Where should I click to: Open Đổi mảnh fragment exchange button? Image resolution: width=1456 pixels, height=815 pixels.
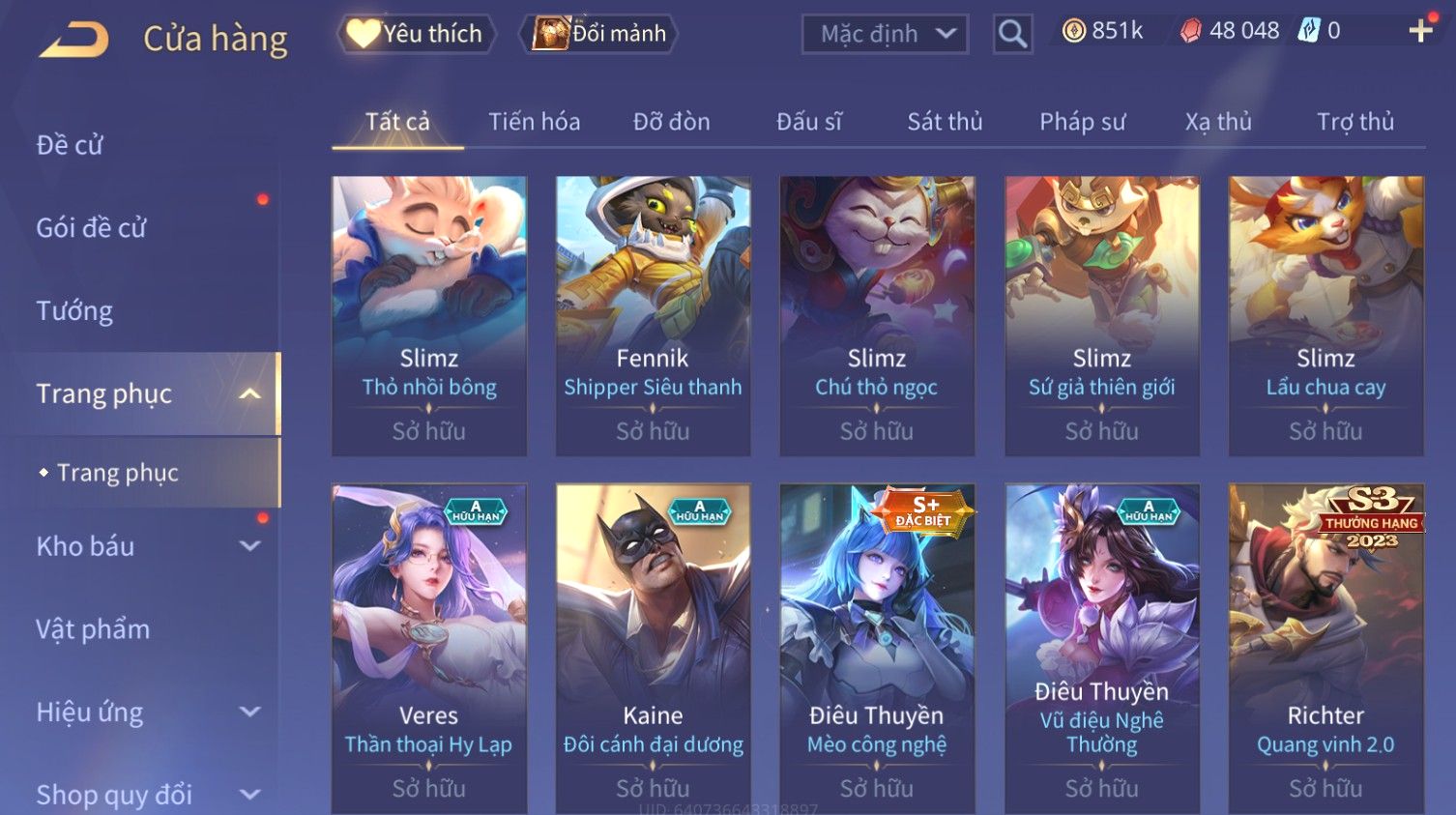point(599,34)
